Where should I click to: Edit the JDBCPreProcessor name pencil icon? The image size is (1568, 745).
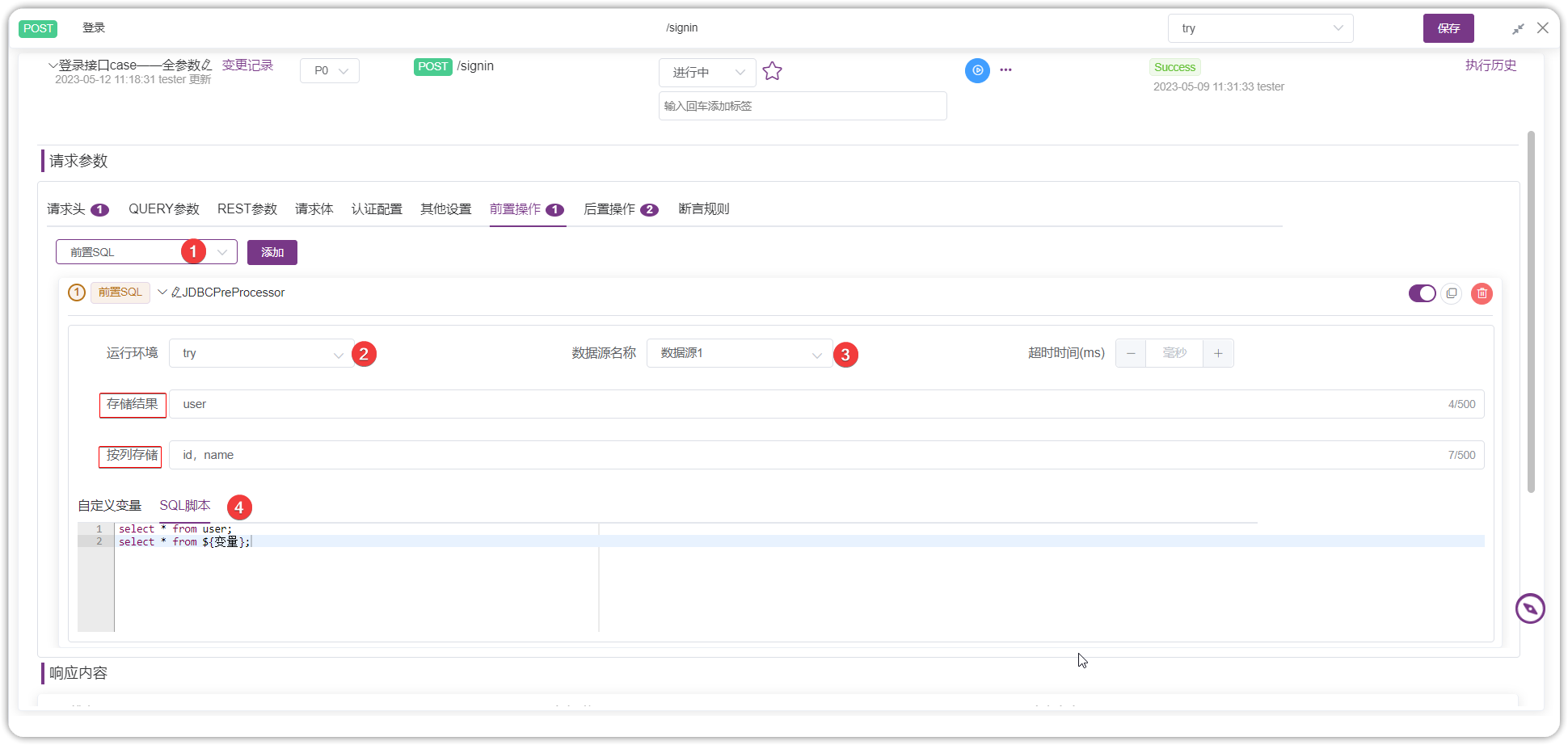(x=176, y=293)
